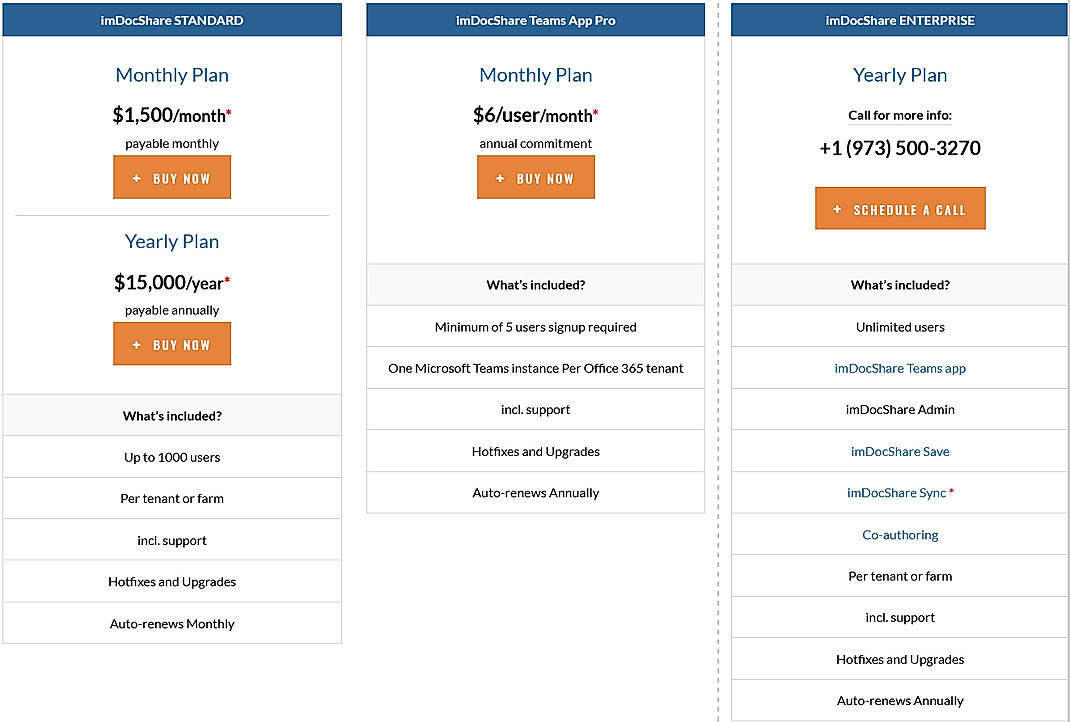Click BUY NOW under the $15,000 Yearly Plan

coord(172,343)
